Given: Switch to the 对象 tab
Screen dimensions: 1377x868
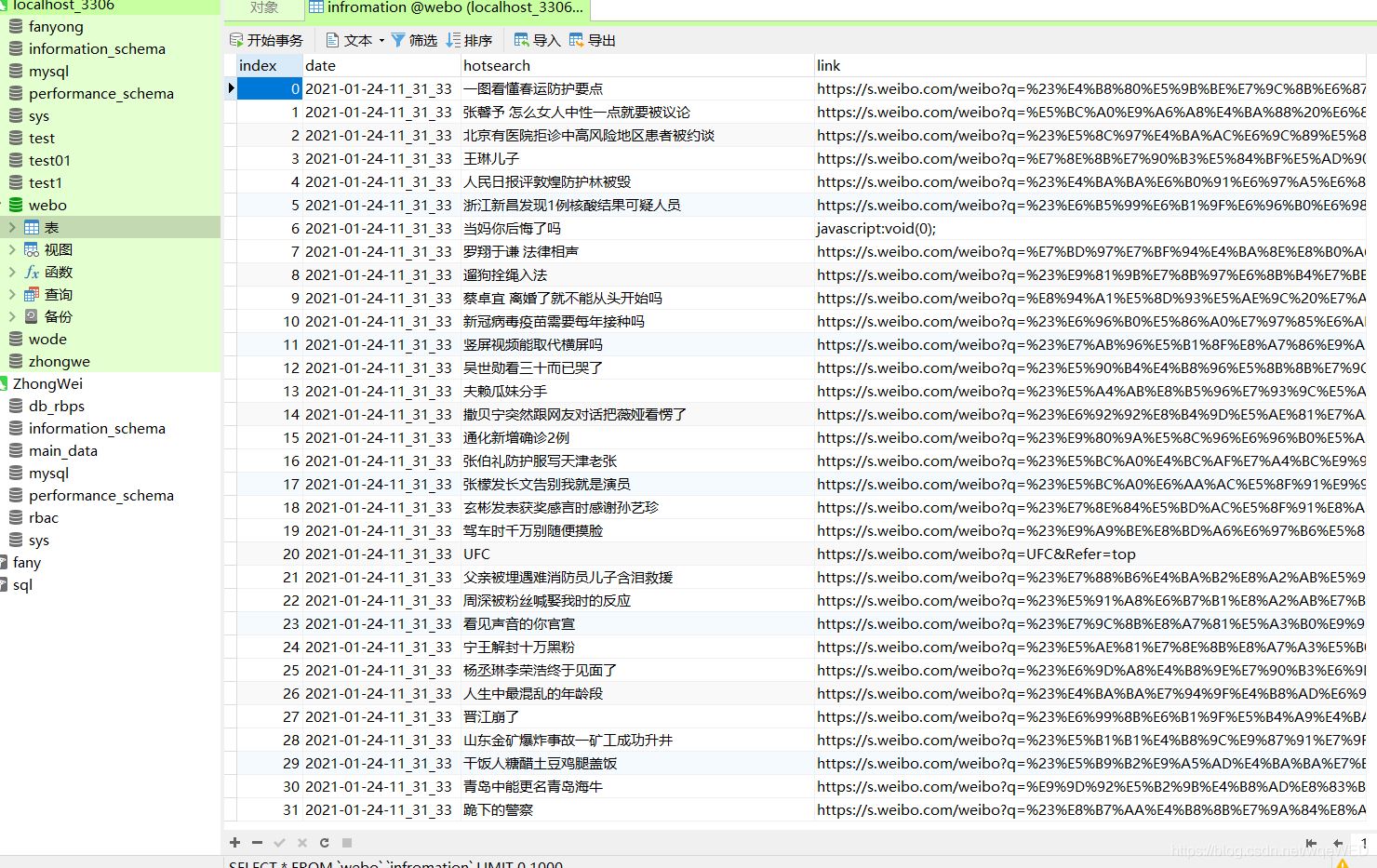Looking at the screenshot, I should (263, 8).
